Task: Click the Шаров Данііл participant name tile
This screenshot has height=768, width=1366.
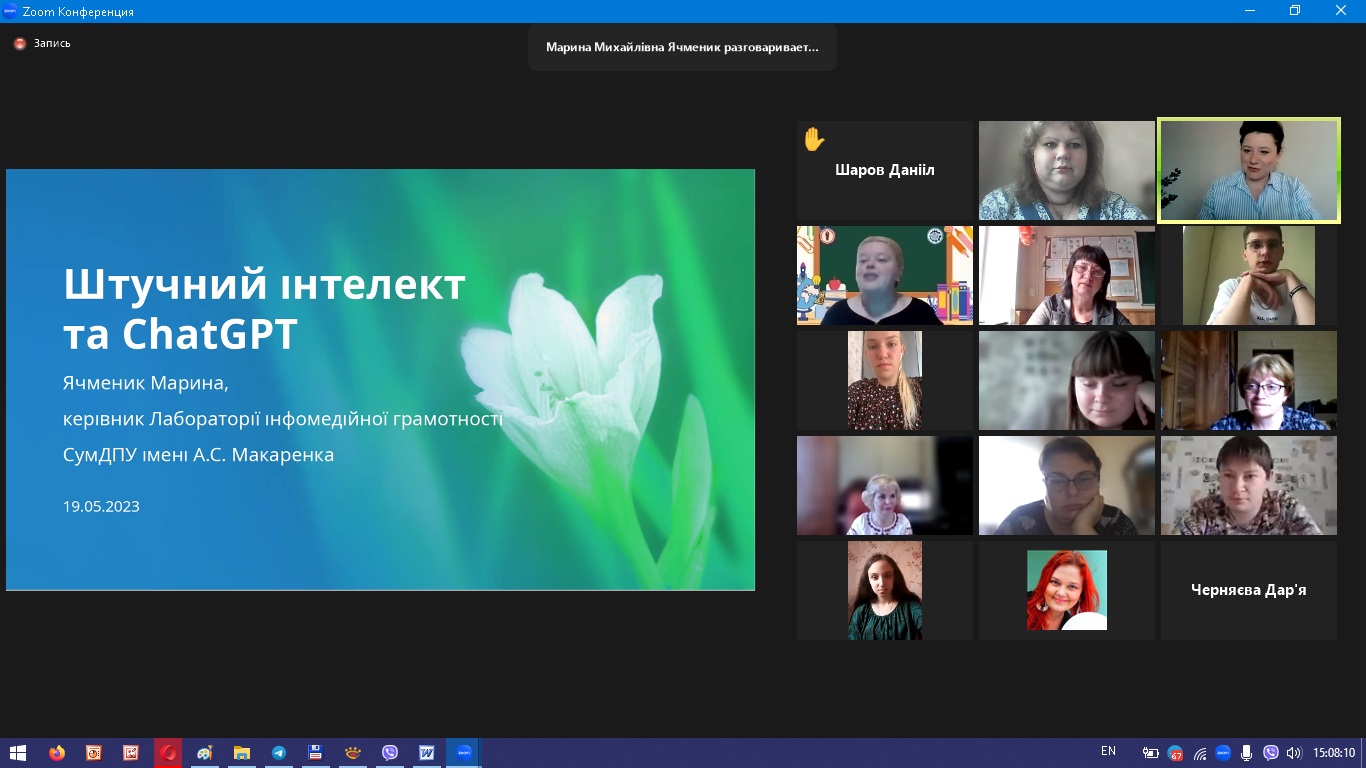Action: coord(884,171)
